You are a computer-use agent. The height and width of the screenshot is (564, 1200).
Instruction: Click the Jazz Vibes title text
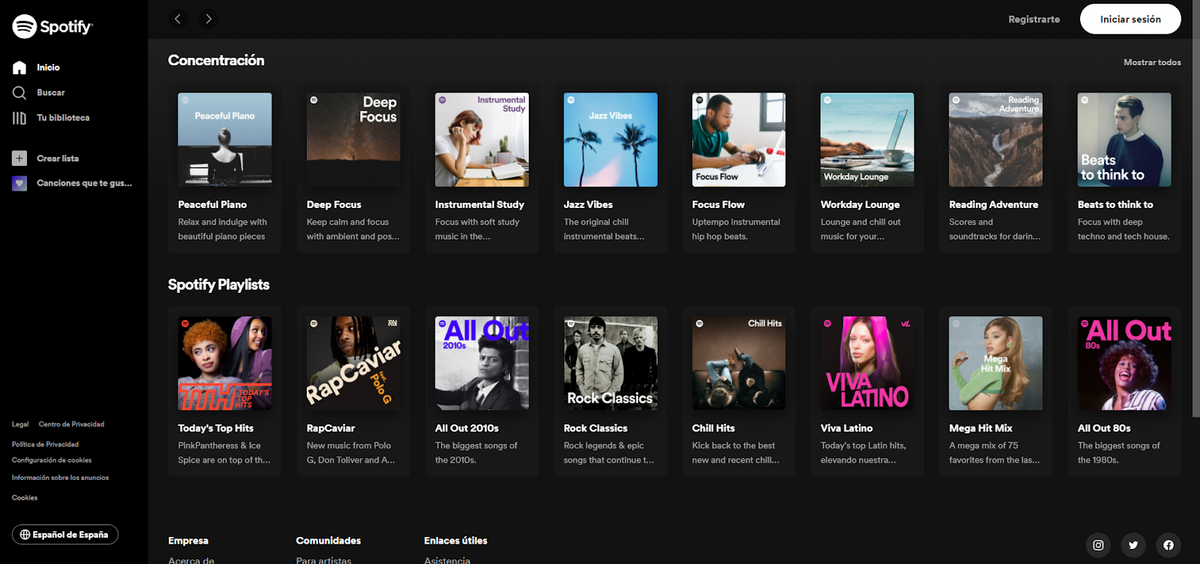pyautogui.click(x=588, y=205)
